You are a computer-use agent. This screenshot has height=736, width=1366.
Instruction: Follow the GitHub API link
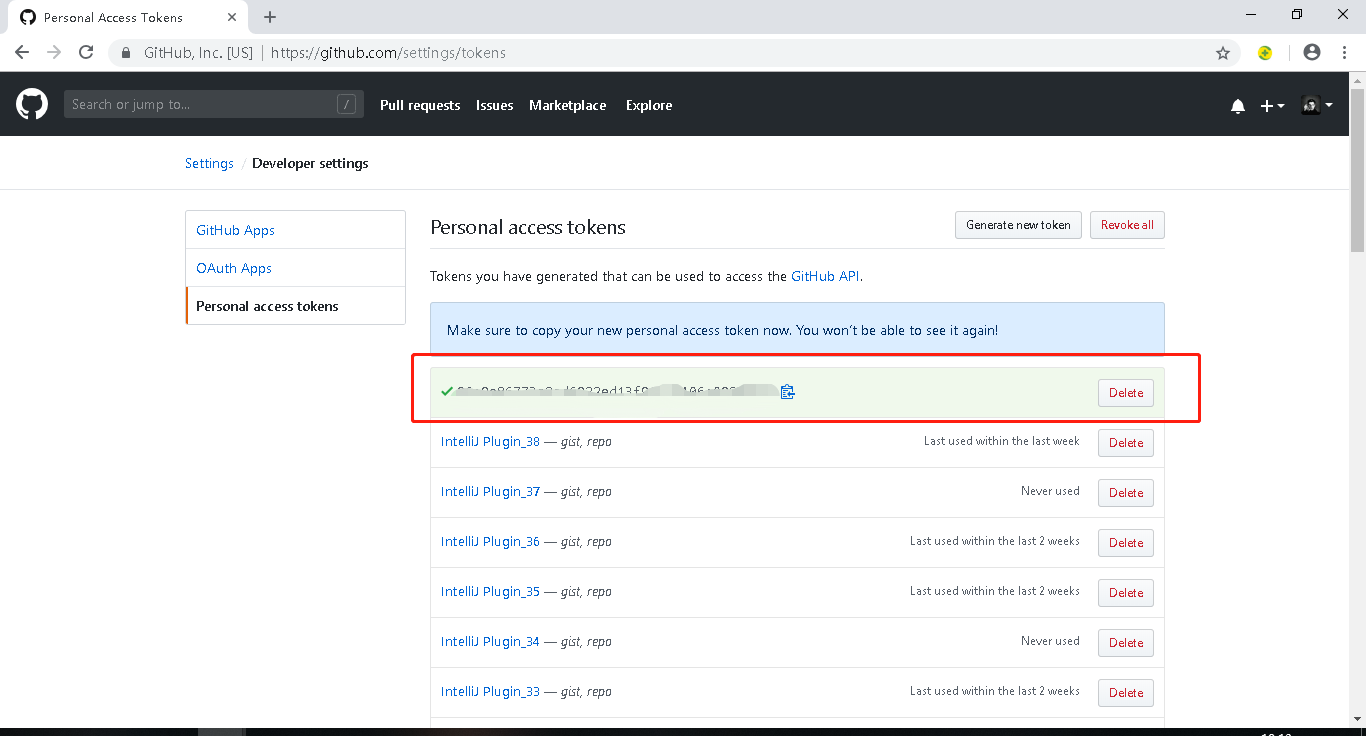[825, 276]
